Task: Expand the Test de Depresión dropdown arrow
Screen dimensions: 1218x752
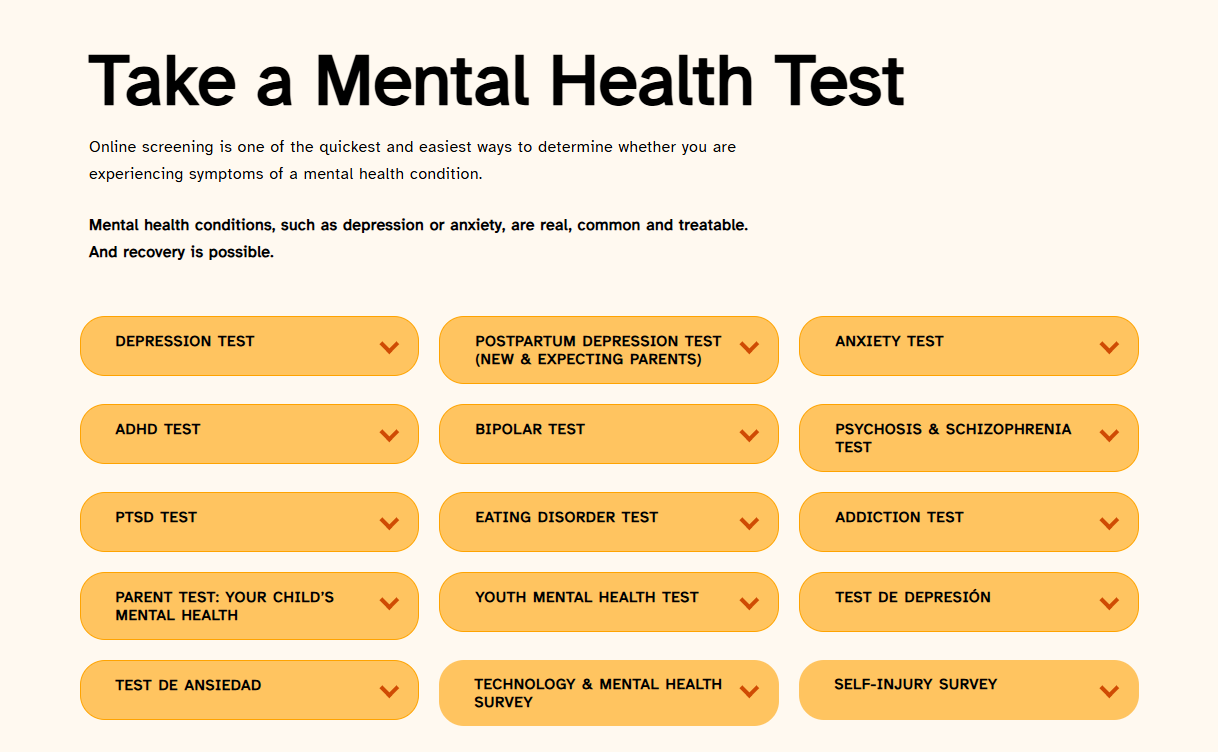Action: pos(1108,601)
